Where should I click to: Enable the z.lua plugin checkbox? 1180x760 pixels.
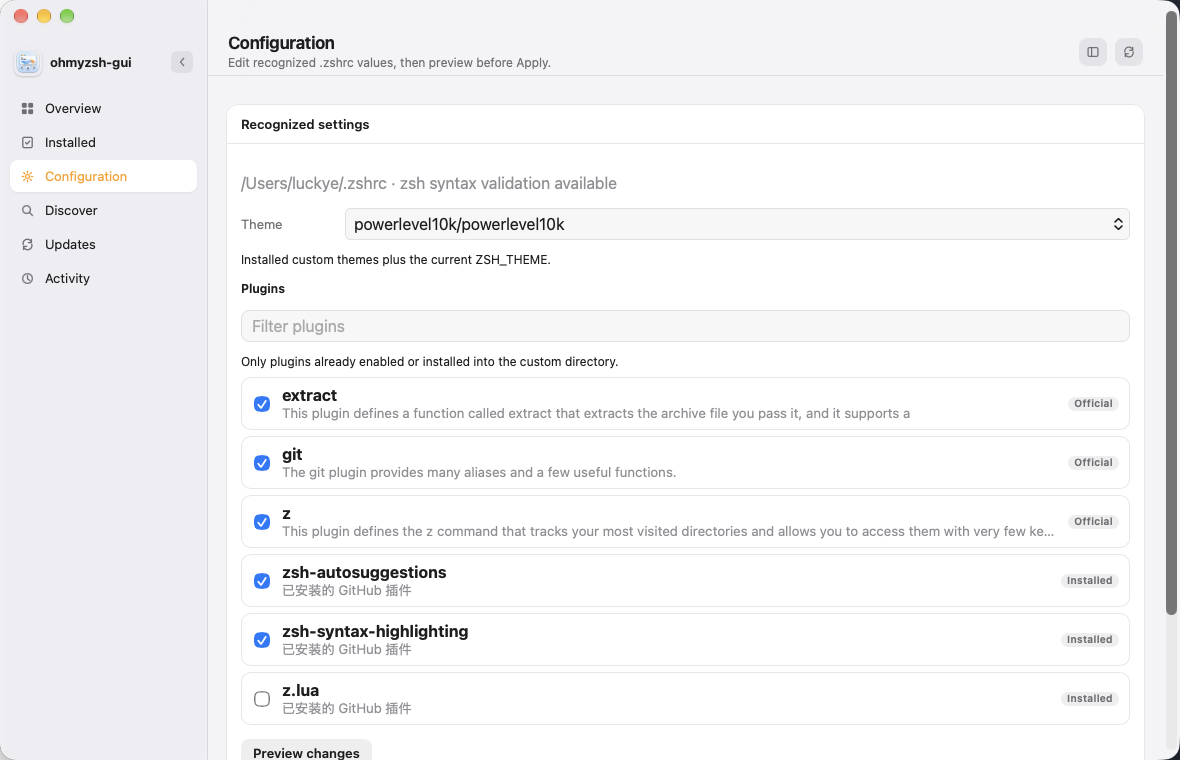click(262, 699)
